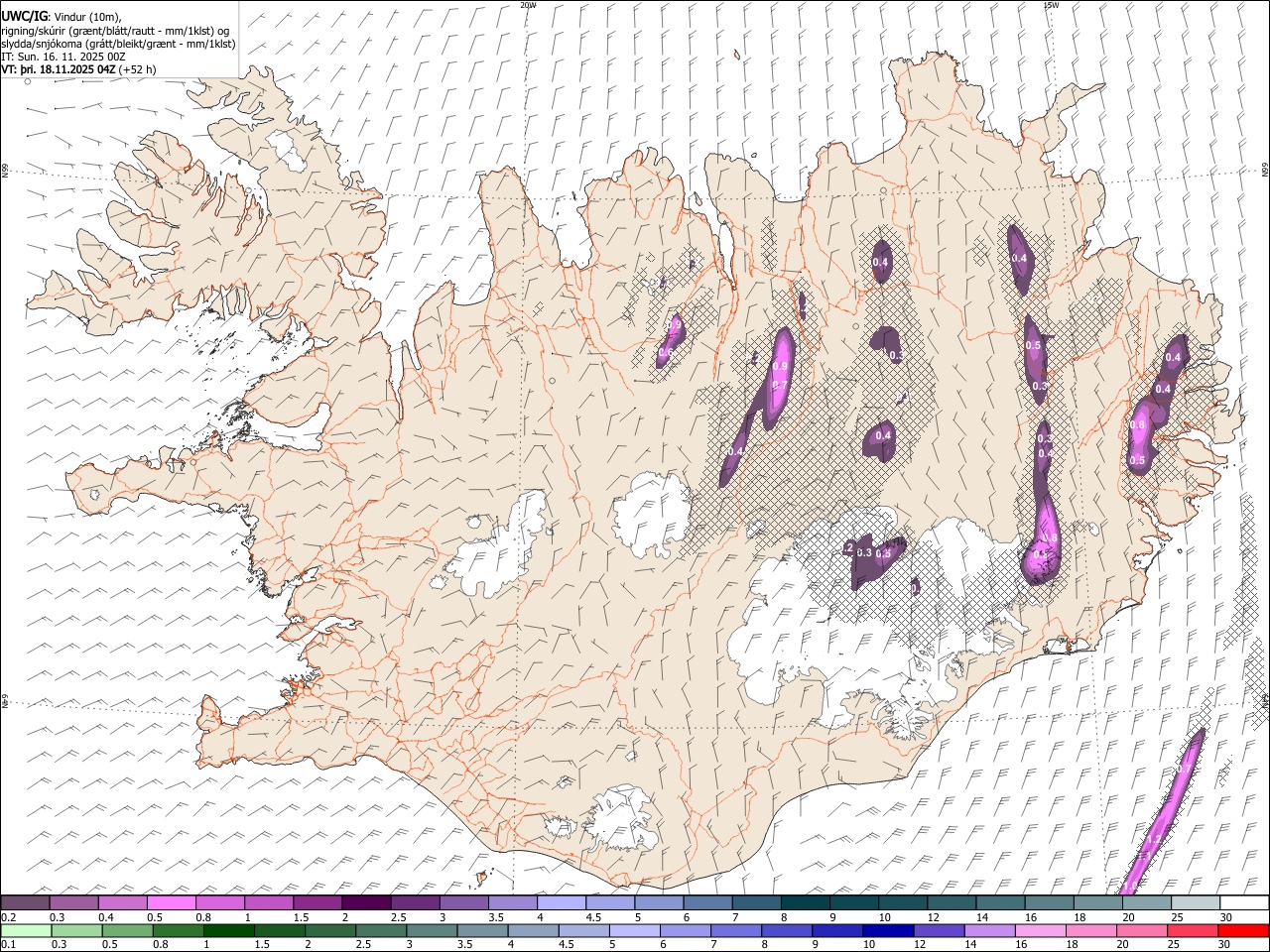Click bottom-row bright red swatch labeled 30
1270x952 pixels.
pyautogui.click(x=1244, y=930)
